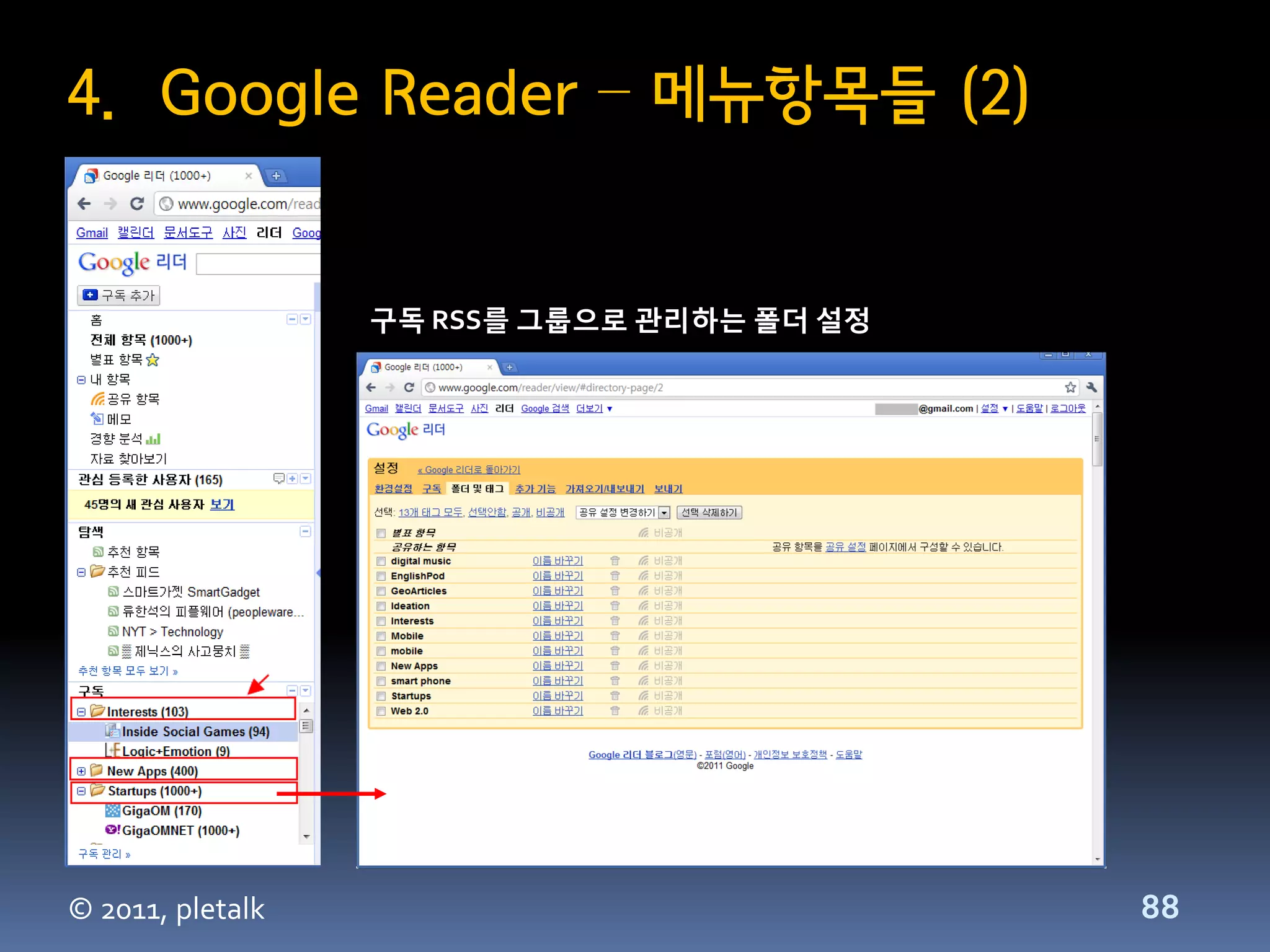Collapse the Startups folder
Image resolution: width=1270 pixels, height=952 pixels.
tap(81, 791)
